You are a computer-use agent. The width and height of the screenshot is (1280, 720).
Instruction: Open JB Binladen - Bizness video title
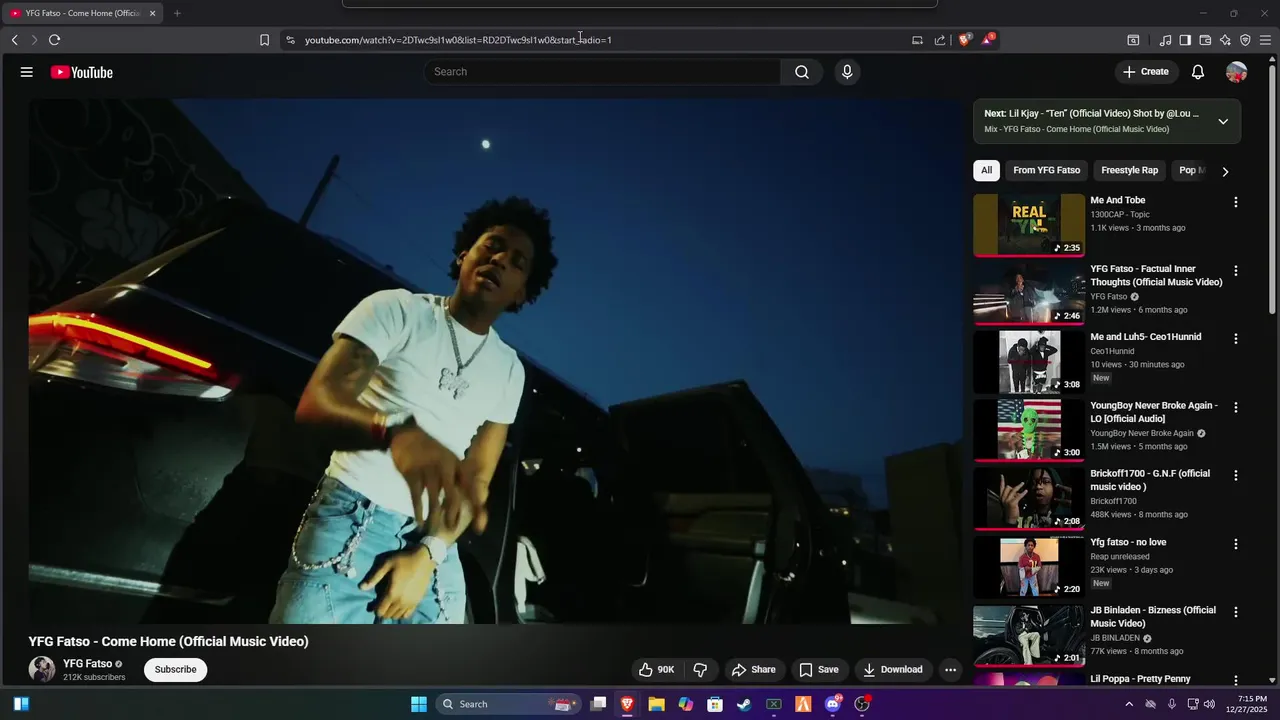(x=1152, y=617)
